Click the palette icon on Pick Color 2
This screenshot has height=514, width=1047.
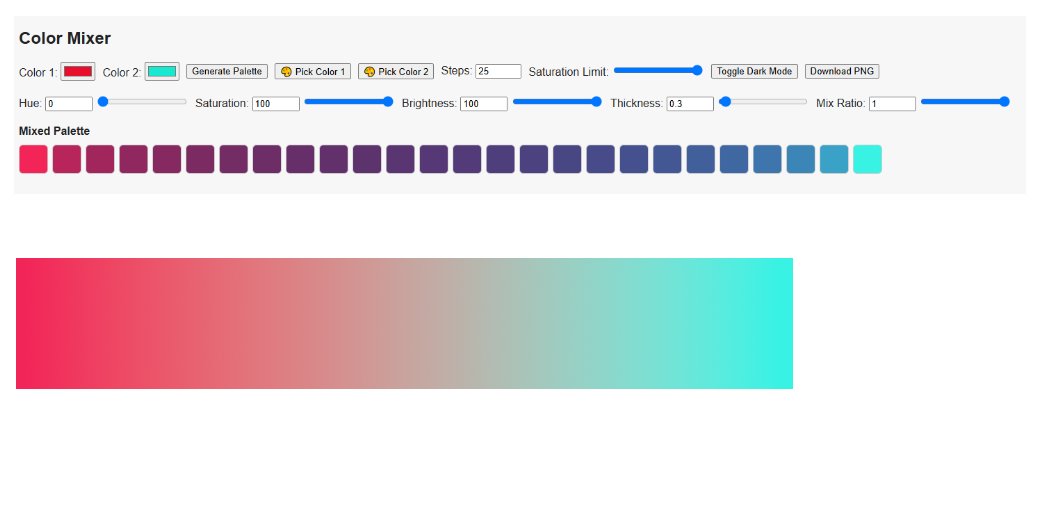tap(369, 71)
